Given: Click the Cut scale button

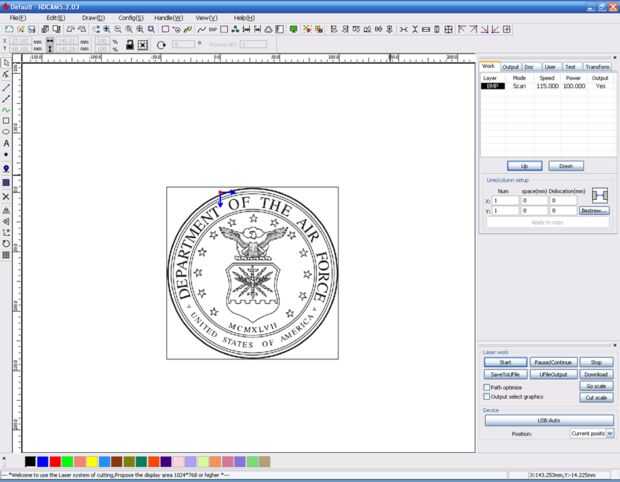Looking at the screenshot, I should pyautogui.click(x=596, y=397).
